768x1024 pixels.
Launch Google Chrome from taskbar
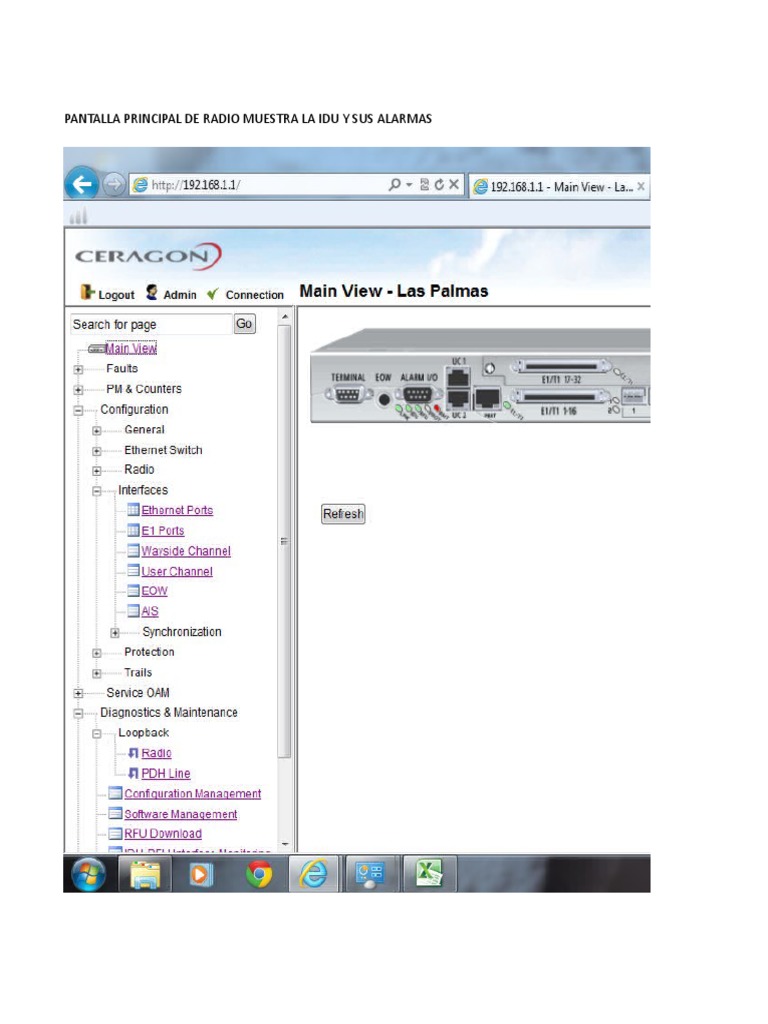pos(259,874)
